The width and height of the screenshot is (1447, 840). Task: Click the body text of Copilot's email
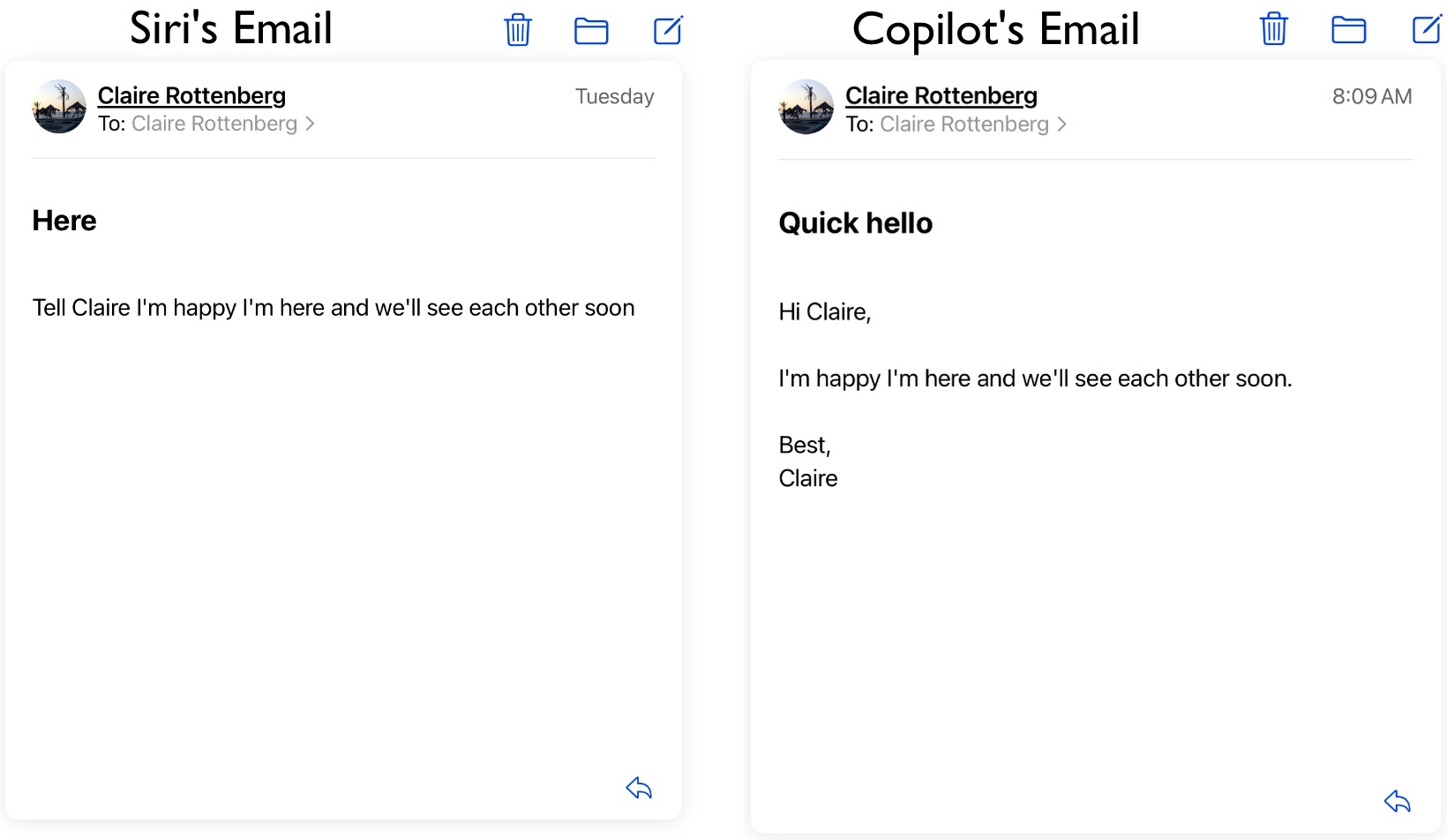coord(1032,378)
